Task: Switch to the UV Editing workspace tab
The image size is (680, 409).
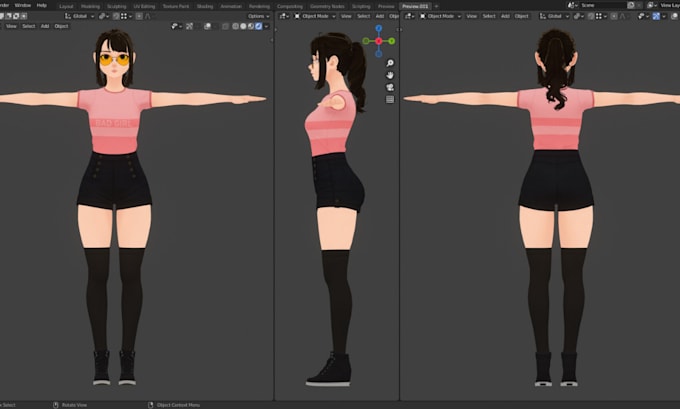Action: 138,5
